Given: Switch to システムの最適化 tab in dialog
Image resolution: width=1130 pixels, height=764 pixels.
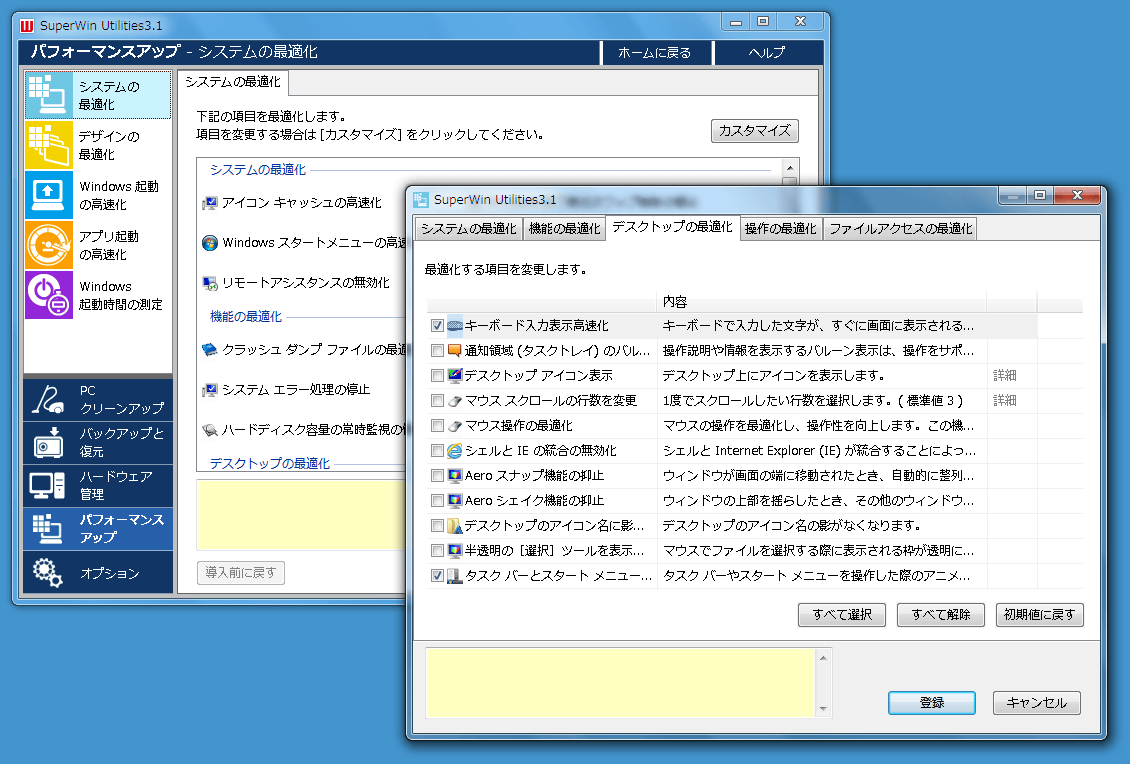Looking at the screenshot, I should (468, 228).
